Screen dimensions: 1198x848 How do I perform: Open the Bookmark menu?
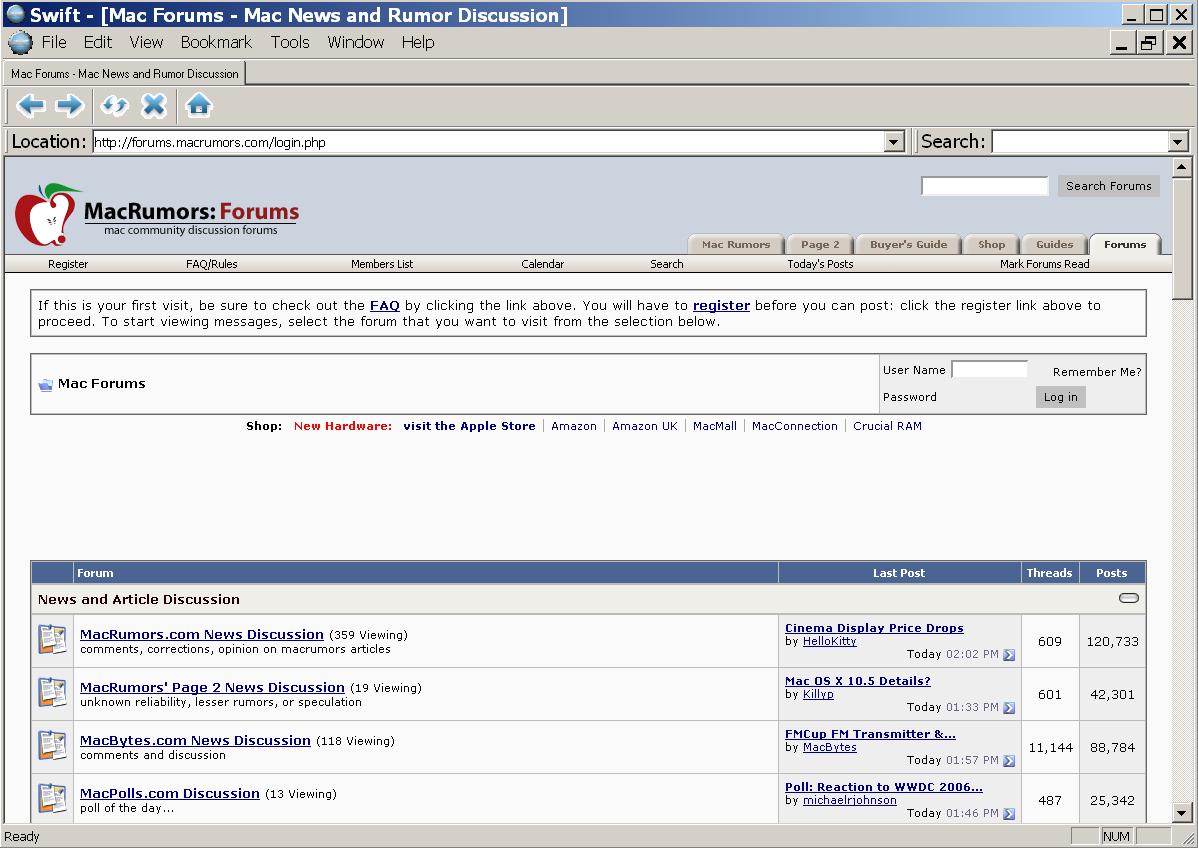216,43
